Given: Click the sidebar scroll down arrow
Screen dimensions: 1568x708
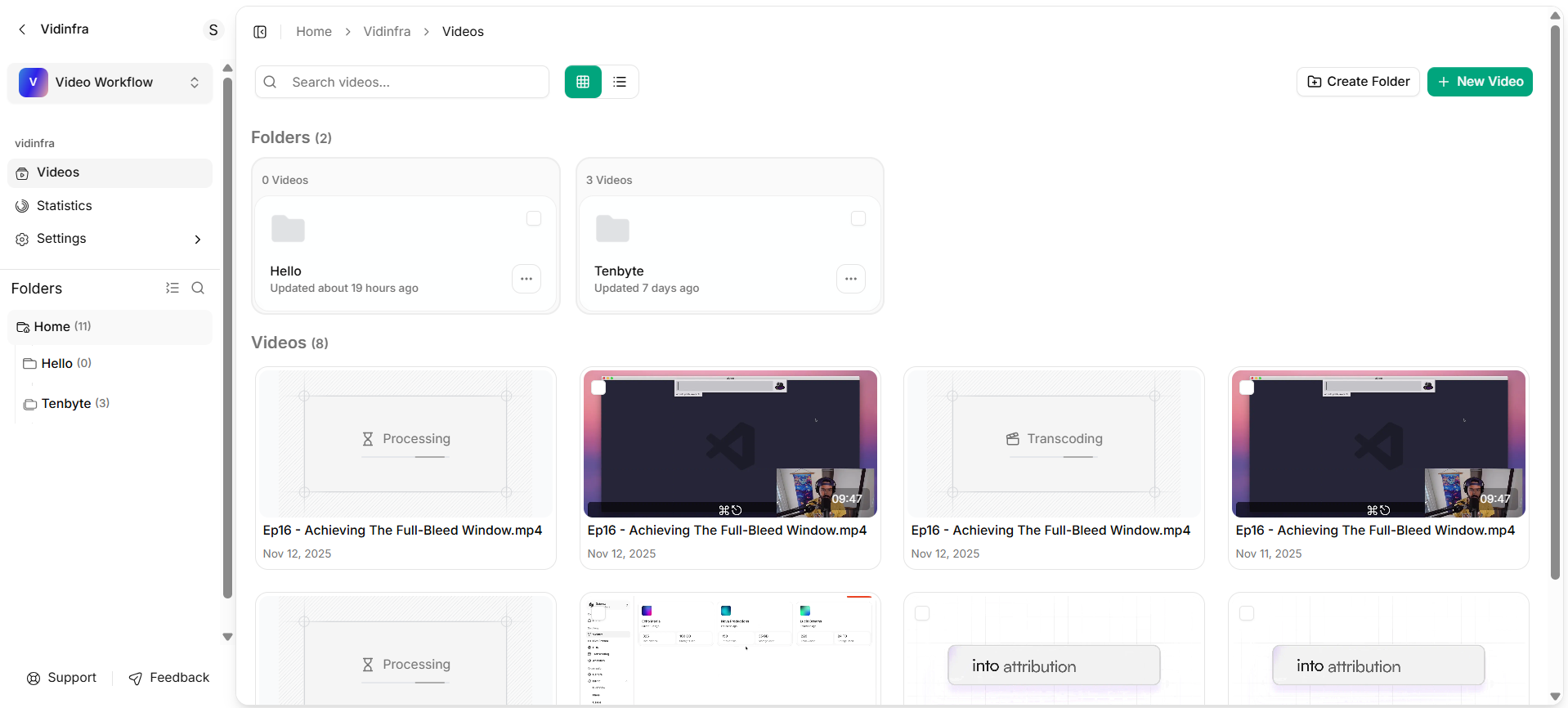Looking at the screenshot, I should click(x=227, y=637).
